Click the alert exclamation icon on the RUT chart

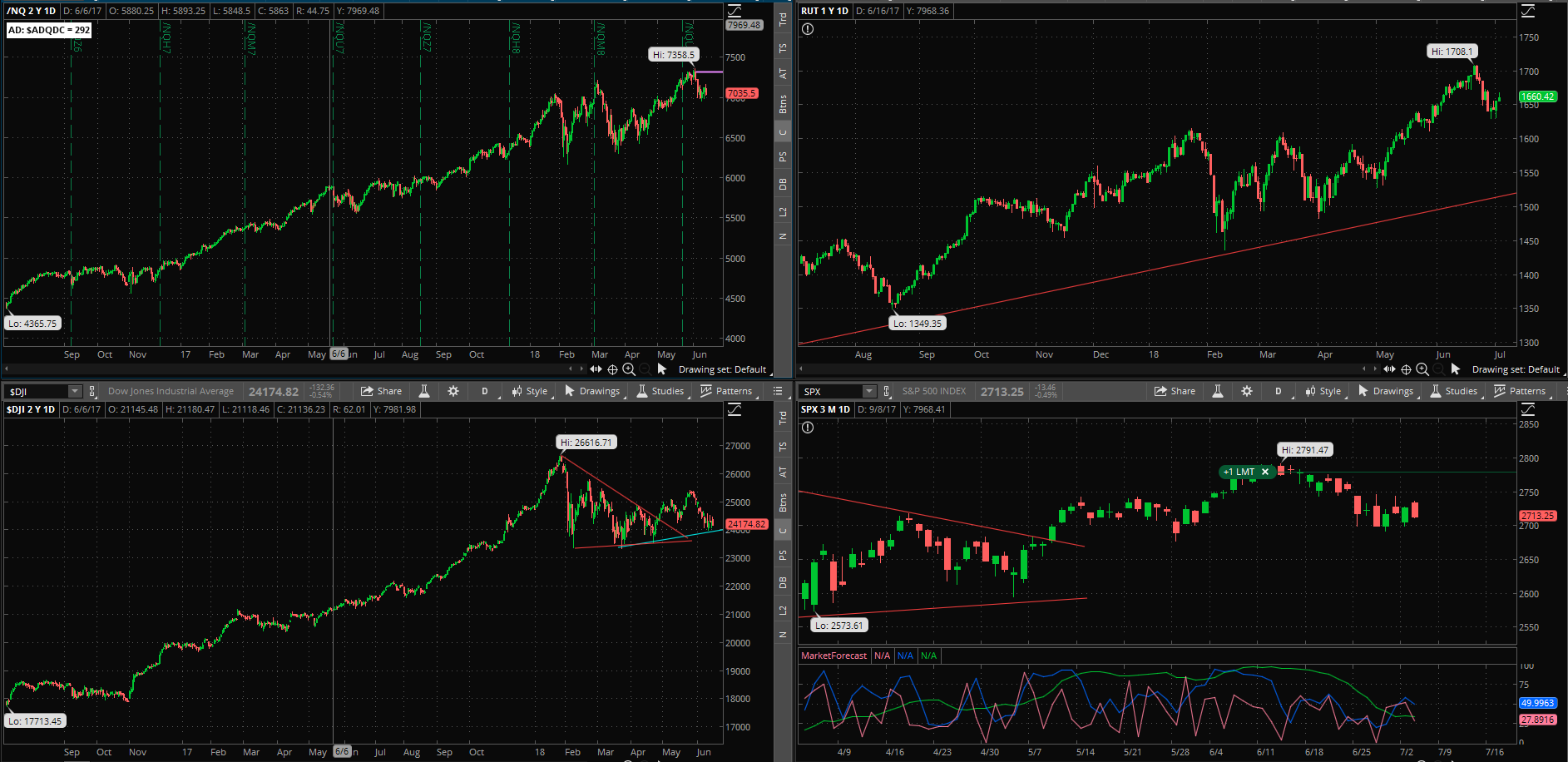point(808,29)
